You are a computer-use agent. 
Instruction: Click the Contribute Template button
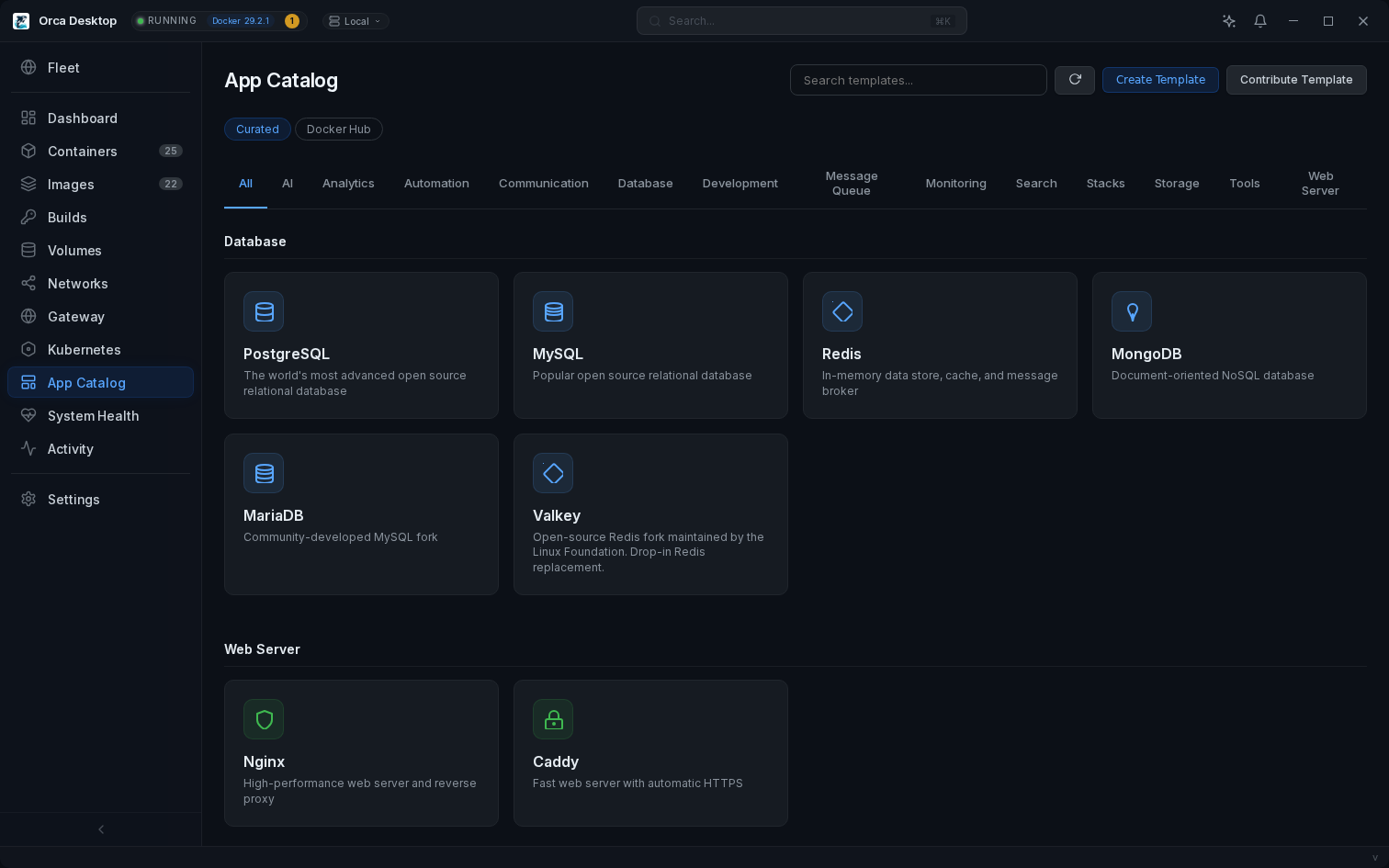(x=1296, y=80)
